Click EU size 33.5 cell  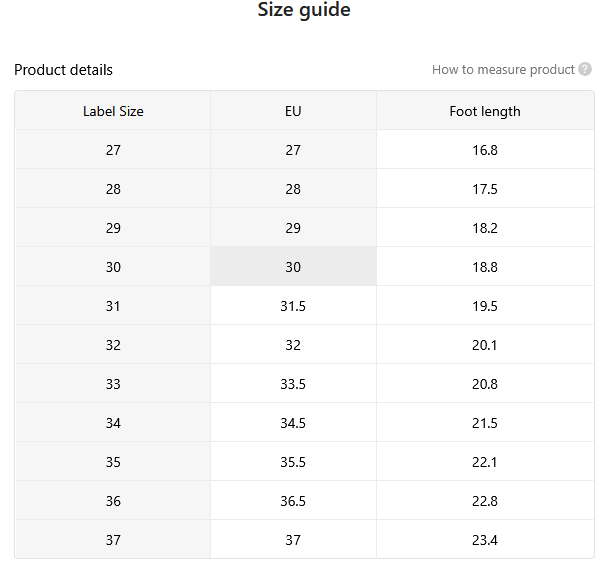pos(293,384)
